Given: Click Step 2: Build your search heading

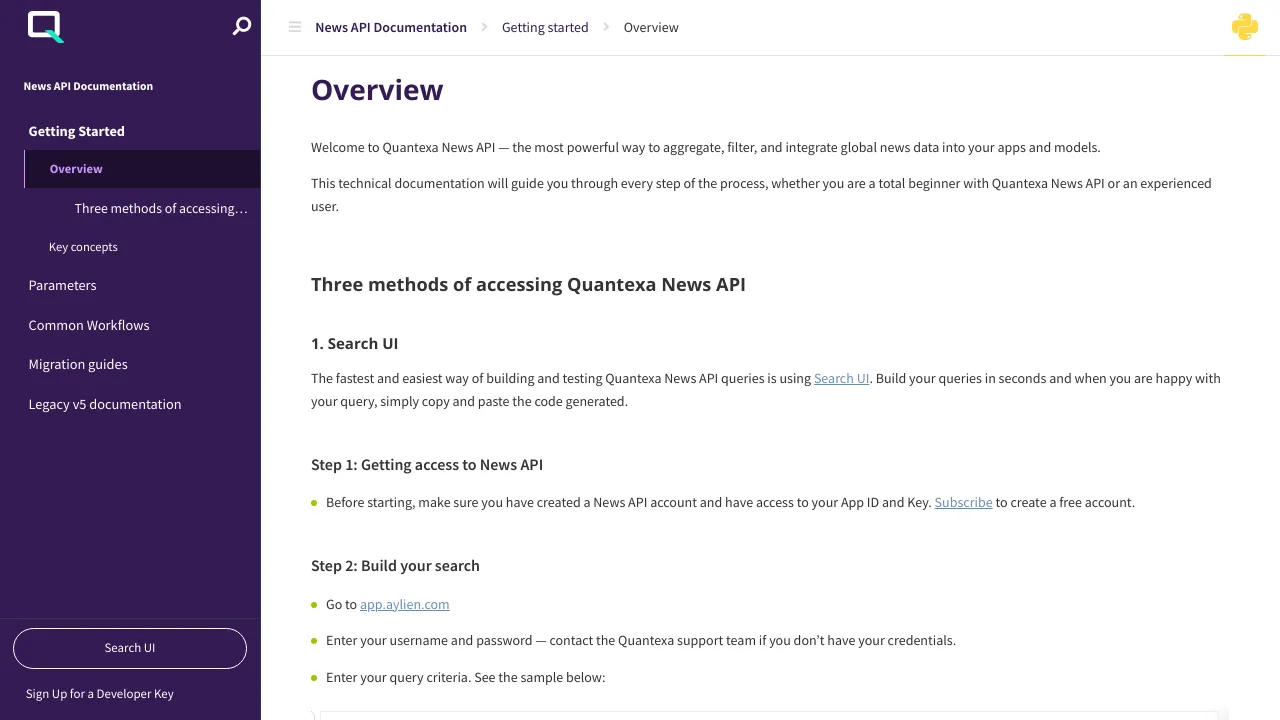Looking at the screenshot, I should tap(395, 565).
